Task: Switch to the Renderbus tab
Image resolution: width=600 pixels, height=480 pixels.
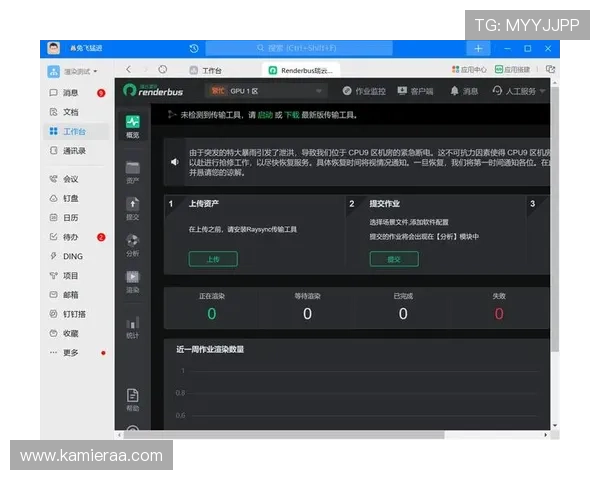Action: click(x=301, y=70)
